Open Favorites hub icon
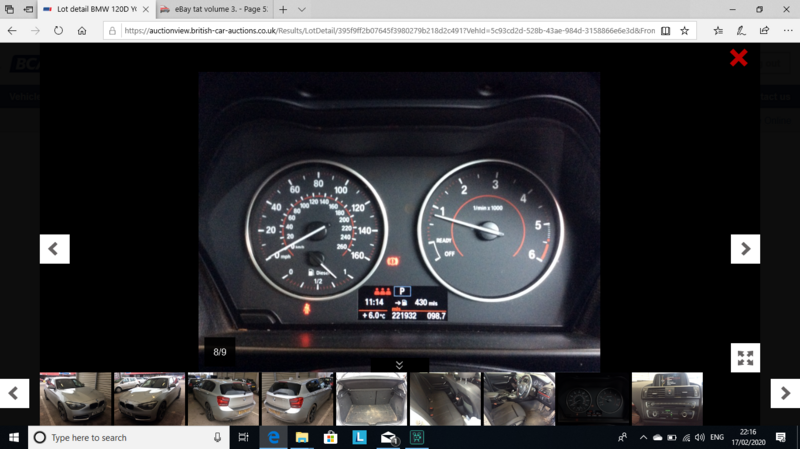Screen dimensions: 800x449 coord(718,31)
